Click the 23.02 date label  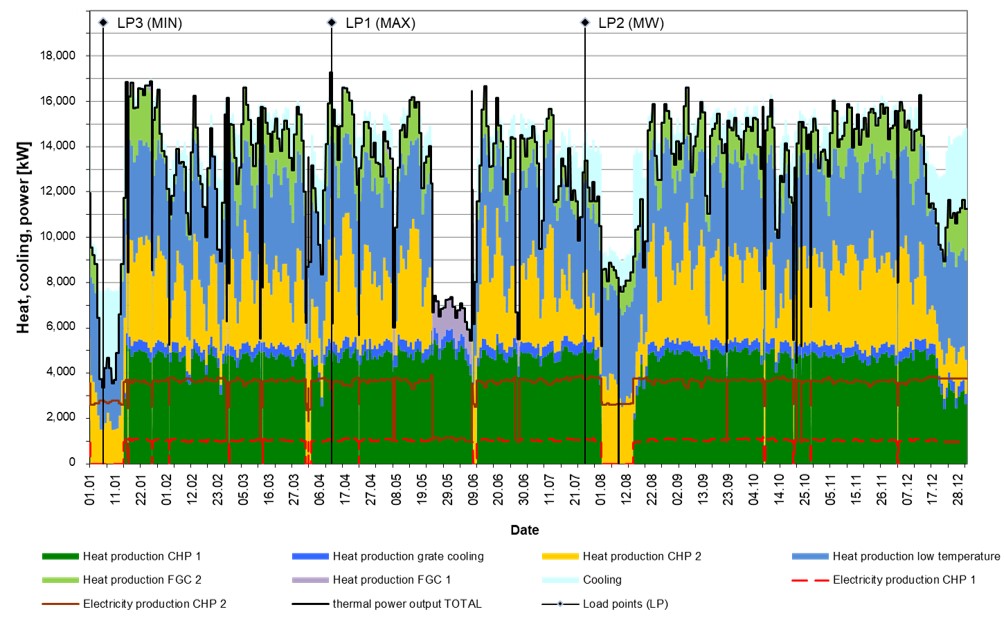click(218, 489)
